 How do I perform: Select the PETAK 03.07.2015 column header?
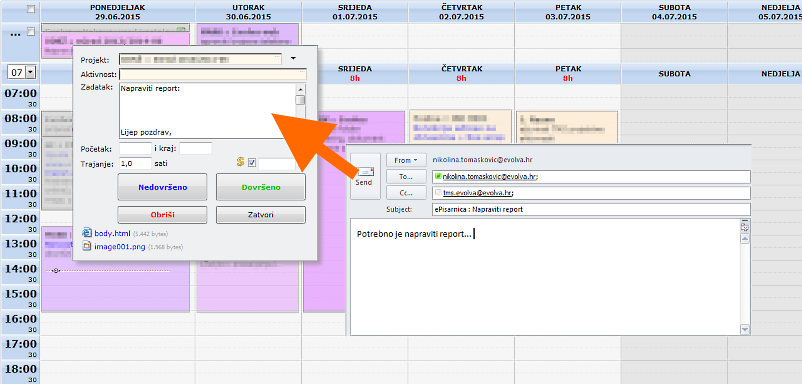tap(568, 12)
